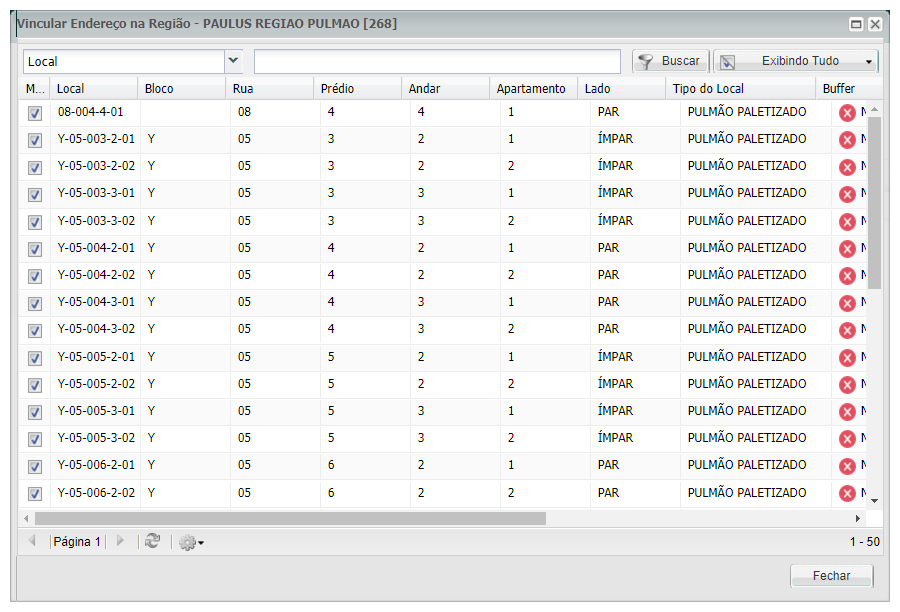Sort by the Rua column header
This screenshot has width=900, height=612.
pos(270,89)
